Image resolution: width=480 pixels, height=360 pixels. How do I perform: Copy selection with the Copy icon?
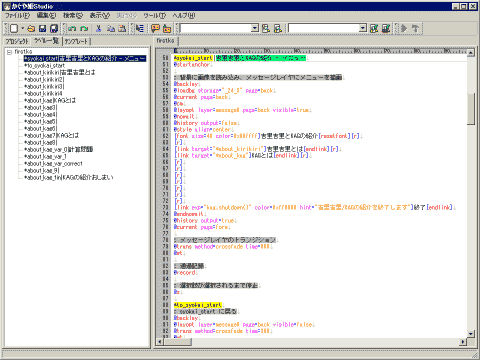coord(111,29)
